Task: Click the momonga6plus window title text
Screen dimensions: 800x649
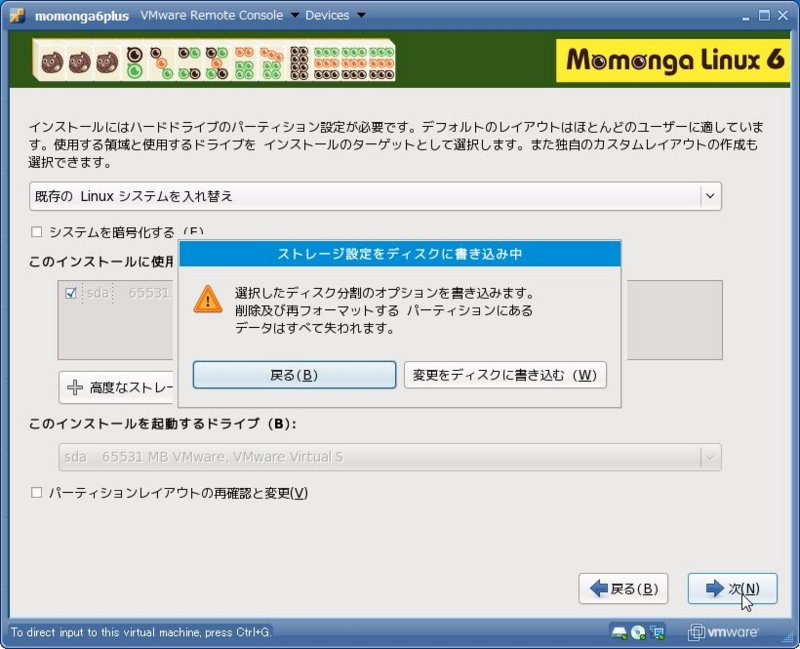Action: pos(82,16)
